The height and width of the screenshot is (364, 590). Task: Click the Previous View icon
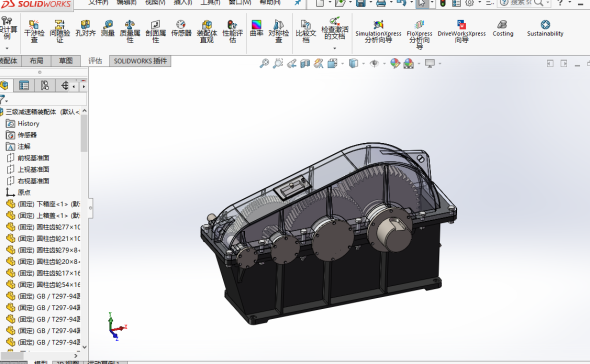[x=292, y=64]
